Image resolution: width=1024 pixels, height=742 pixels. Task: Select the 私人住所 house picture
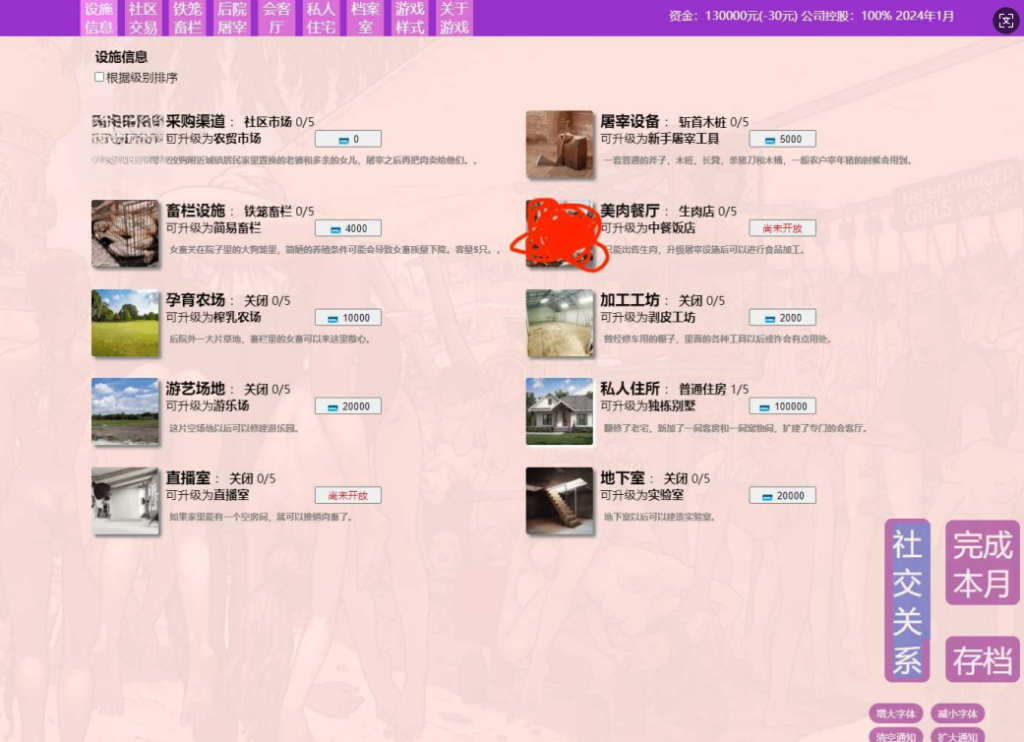[560, 411]
